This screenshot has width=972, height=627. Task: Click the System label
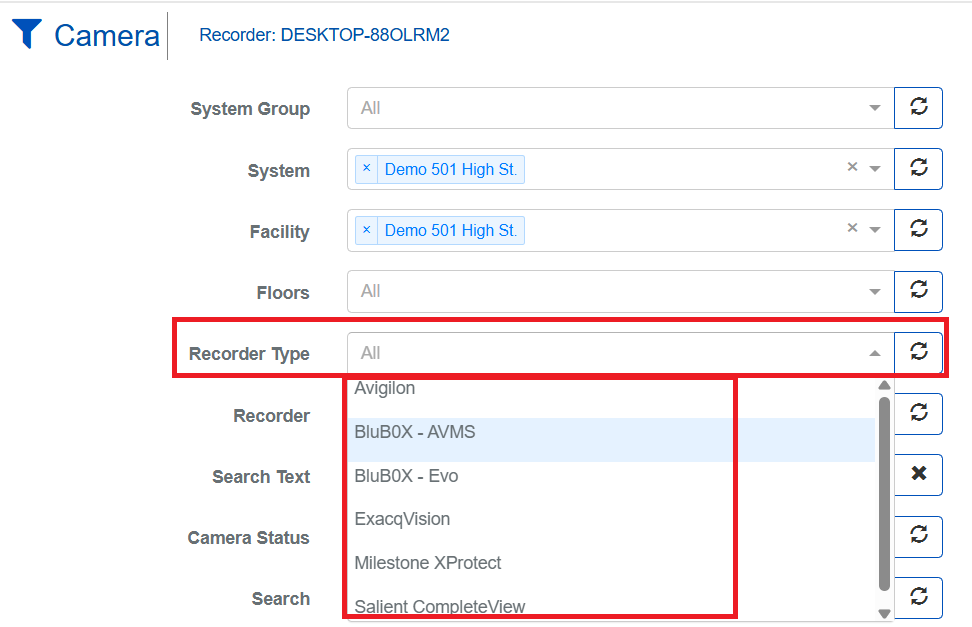pos(278,171)
